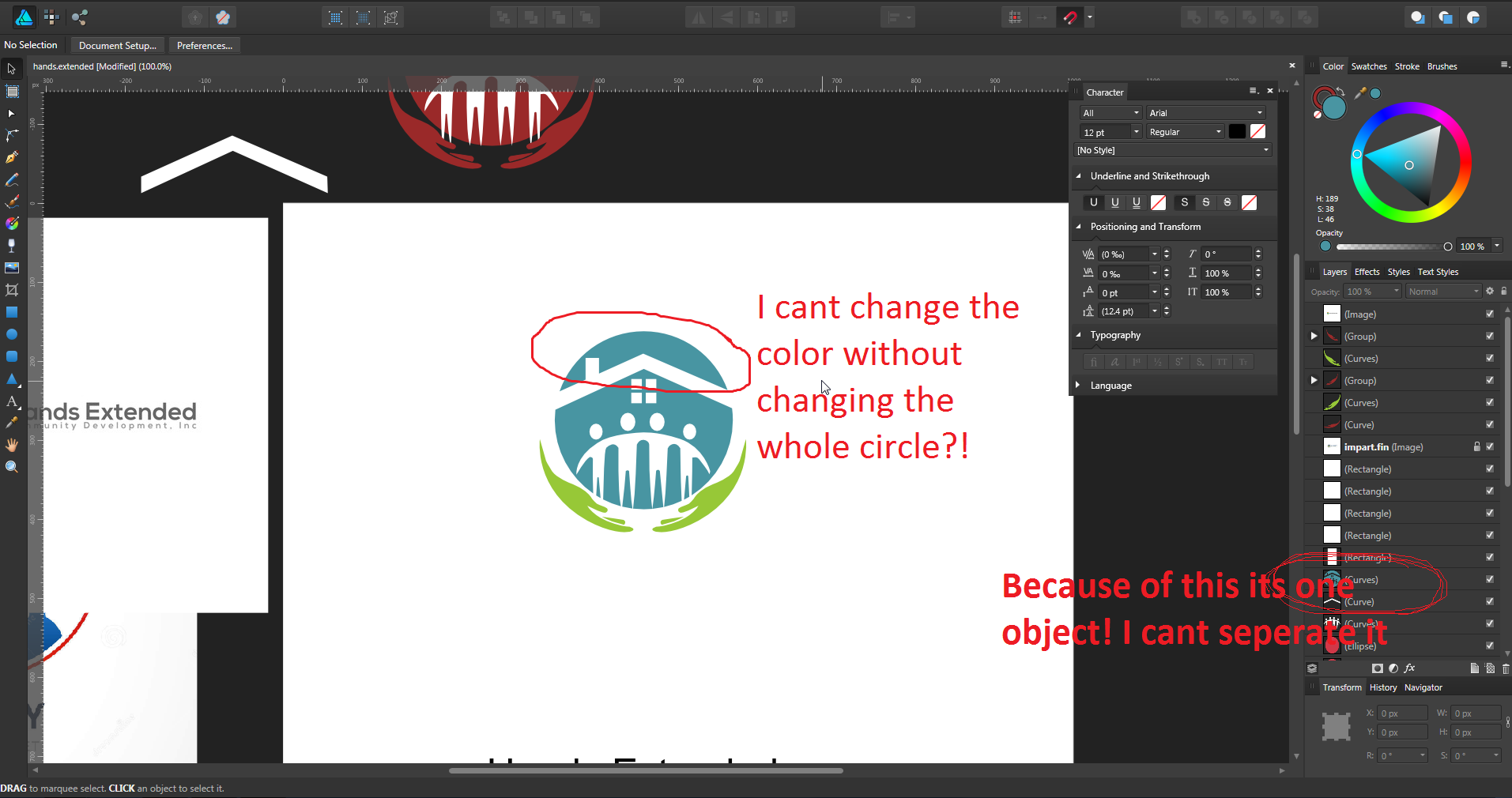Select the Vector Crop tool
The image size is (1512, 798).
point(12,291)
